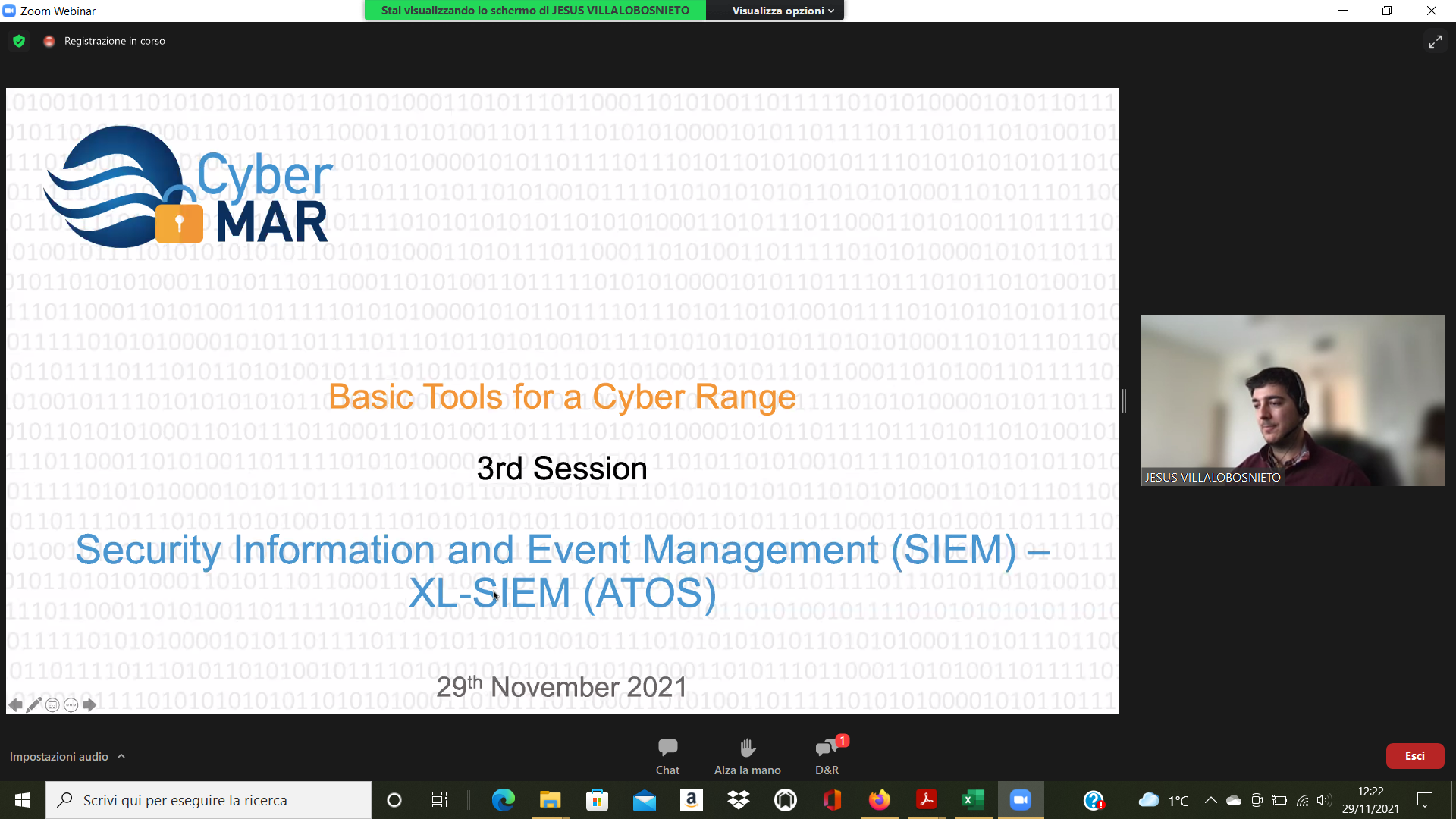Select the slide pen annotation tool
Viewport: 1456px width, 819px height.
click(x=33, y=705)
